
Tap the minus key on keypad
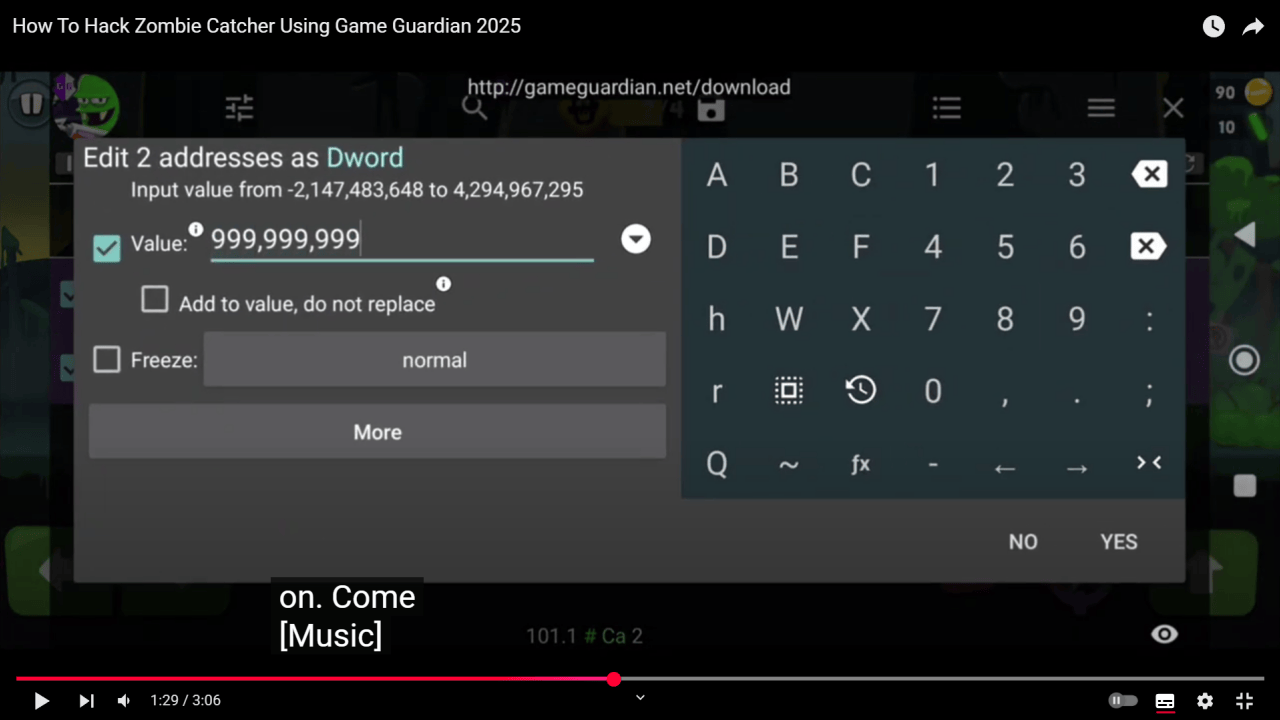pyautogui.click(x=933, y=464)
